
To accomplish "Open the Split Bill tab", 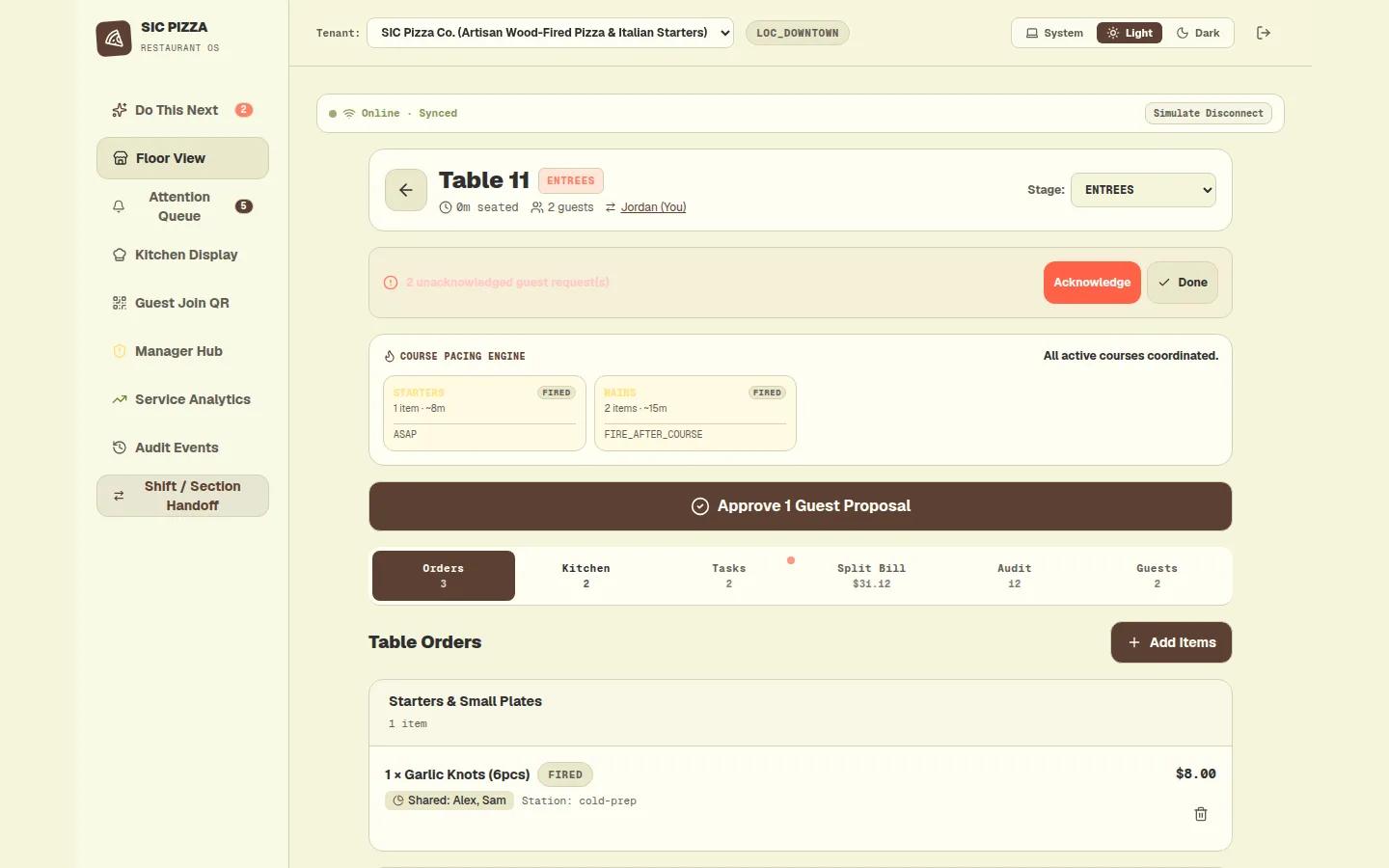I will (872, 576).
